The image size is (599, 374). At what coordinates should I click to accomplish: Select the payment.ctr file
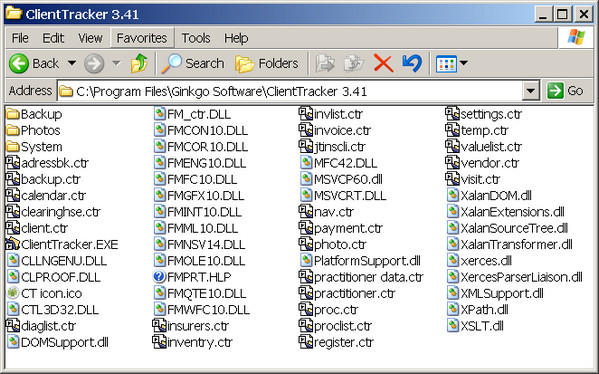coord(341,228)
